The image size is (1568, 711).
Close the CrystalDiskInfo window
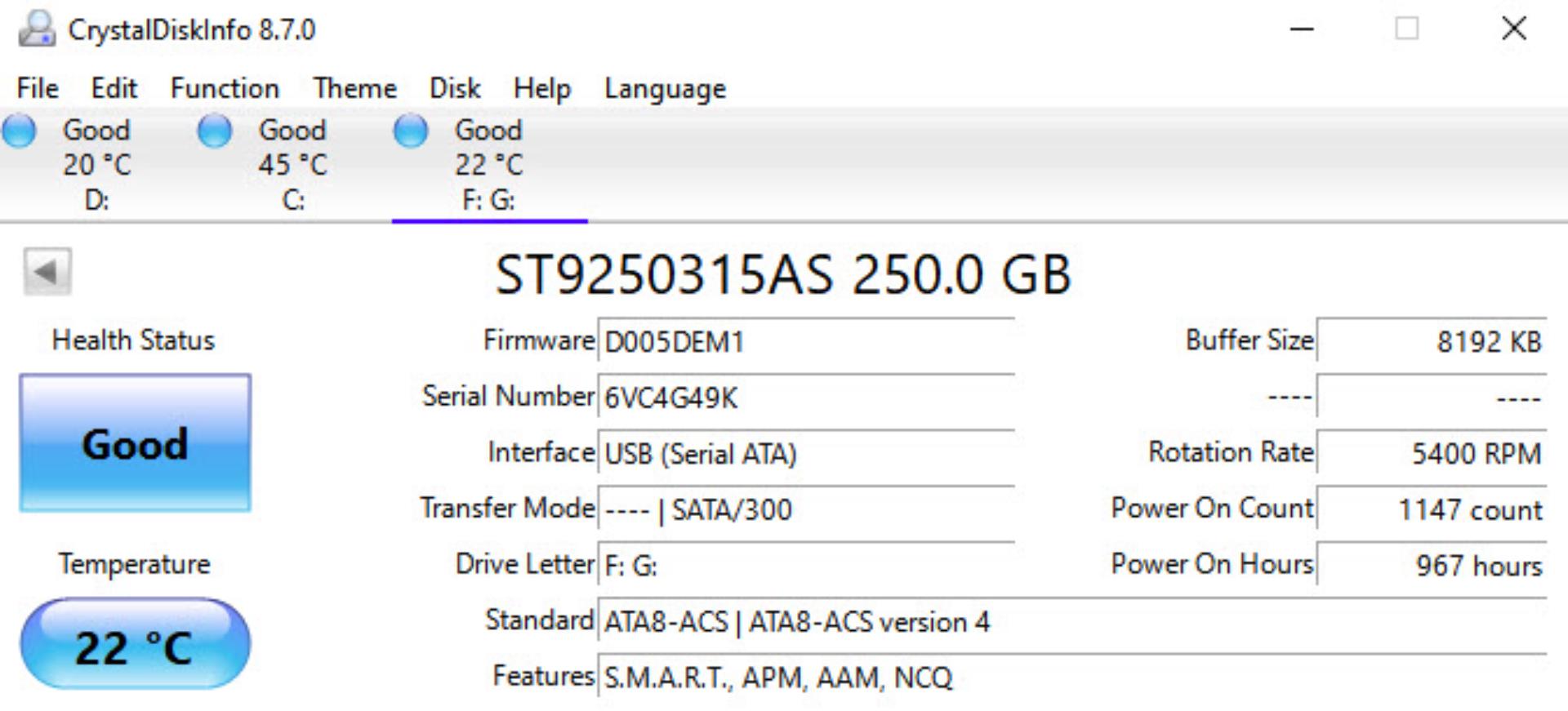(1514, 29)
